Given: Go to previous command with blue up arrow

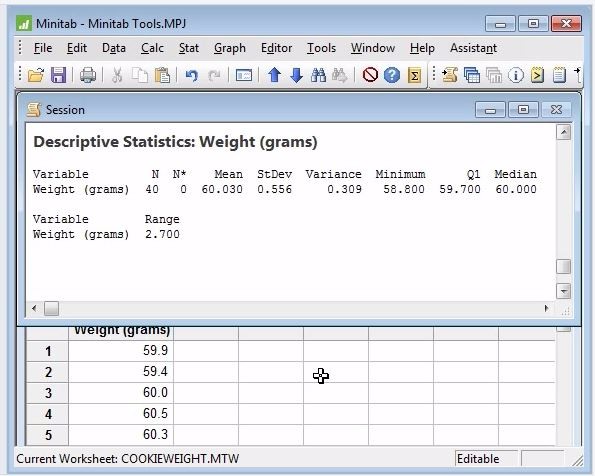Looking at the screenshot, I should coord(274,75).
